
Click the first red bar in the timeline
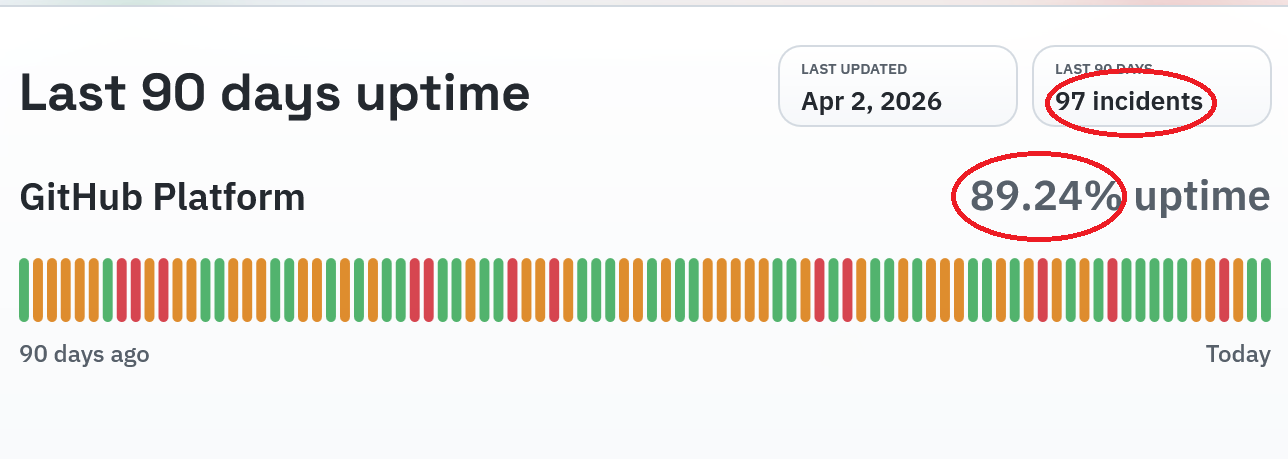pos(122,290)
